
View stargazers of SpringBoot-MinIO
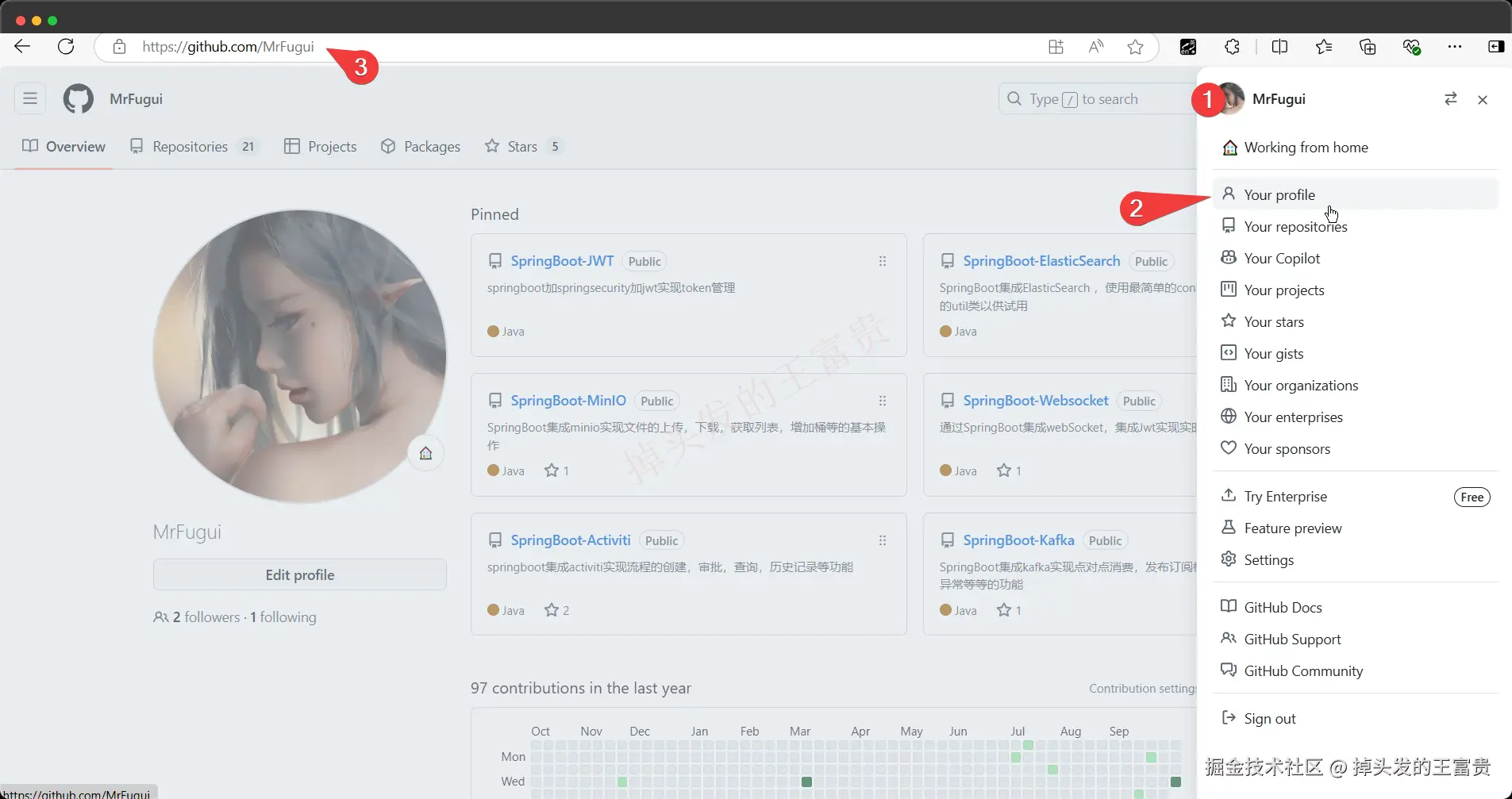(556, 471)
